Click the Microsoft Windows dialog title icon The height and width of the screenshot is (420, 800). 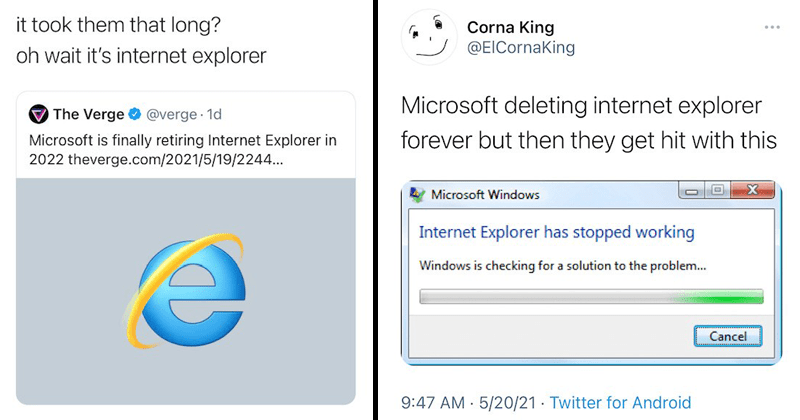pyautogui.click(x=415, y=193)
